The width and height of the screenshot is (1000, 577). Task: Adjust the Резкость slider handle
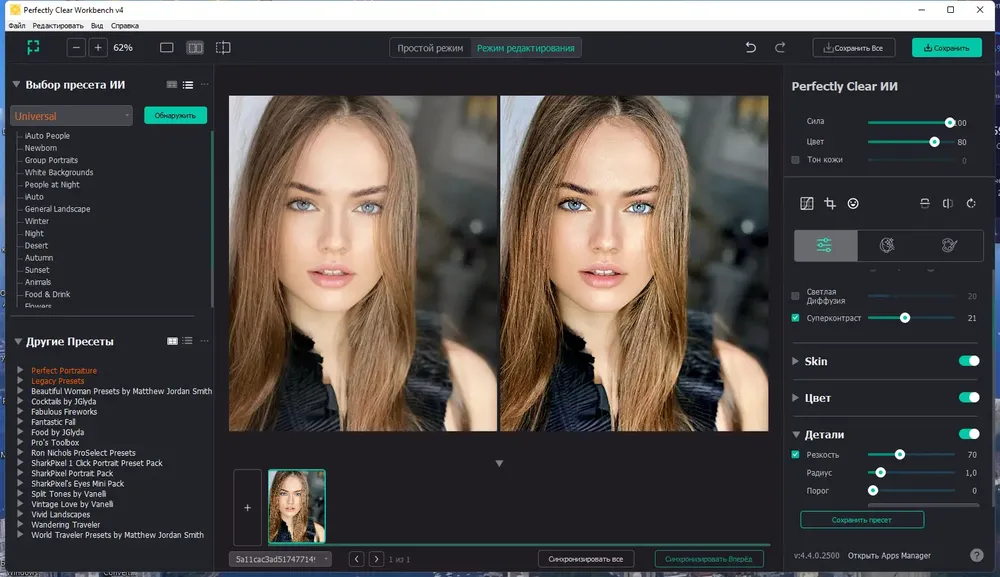tap(899, 455)
